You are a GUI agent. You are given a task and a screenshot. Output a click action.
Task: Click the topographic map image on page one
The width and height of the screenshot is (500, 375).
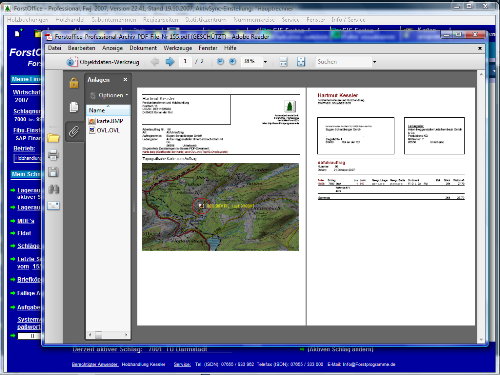220,207
